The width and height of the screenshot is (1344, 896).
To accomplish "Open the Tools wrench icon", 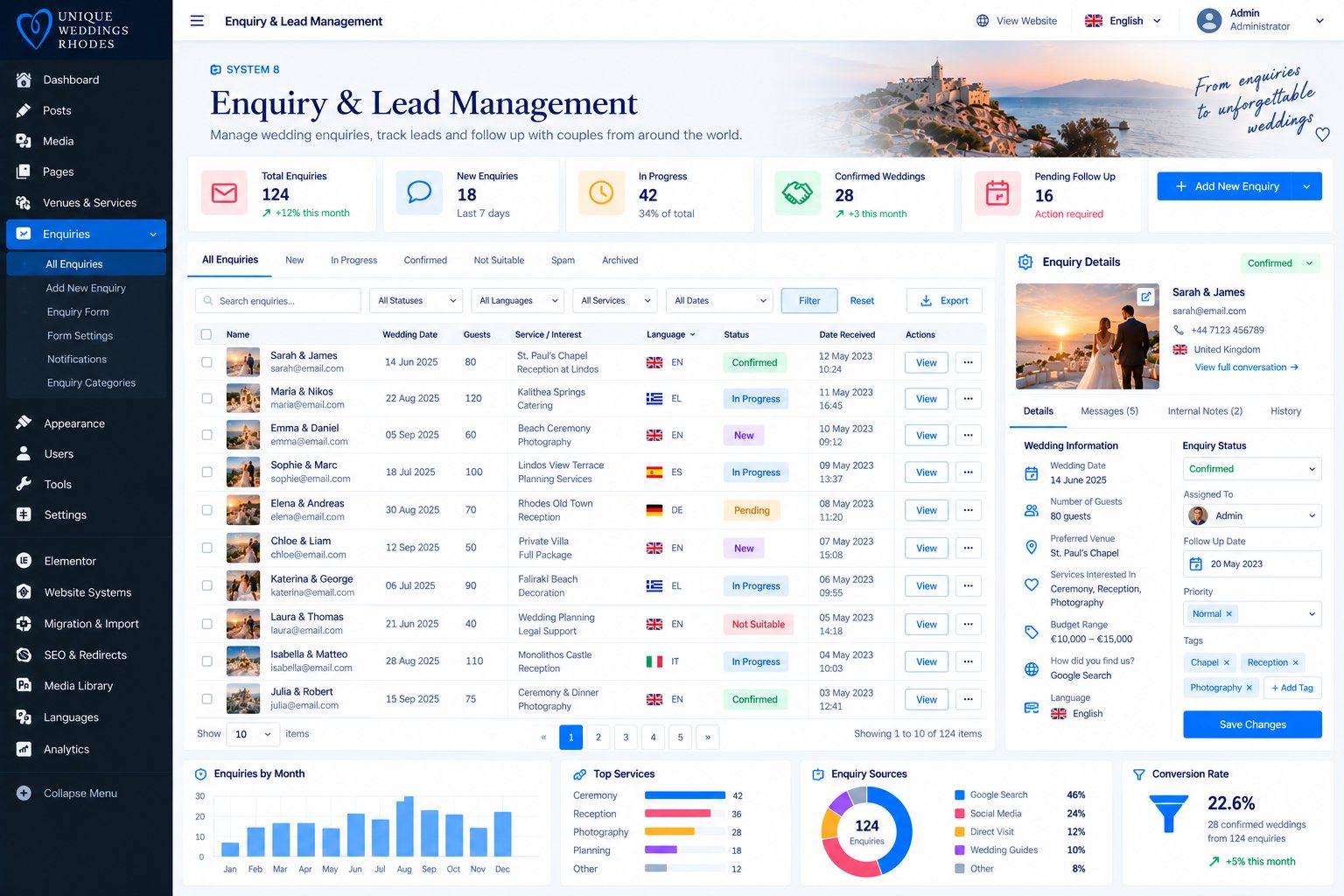I will point(24,484).
